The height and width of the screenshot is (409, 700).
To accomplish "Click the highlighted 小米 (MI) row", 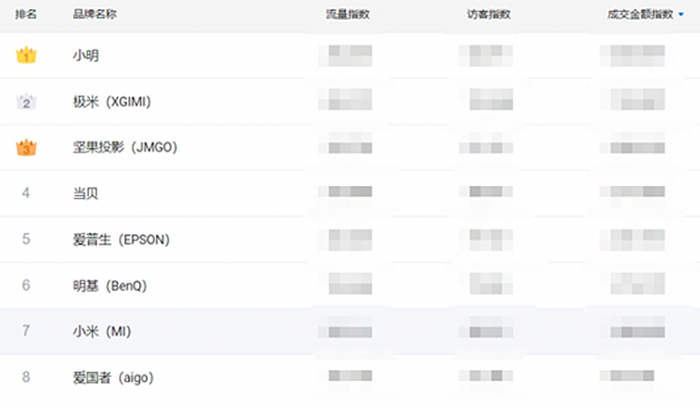I will coord(350,331).
